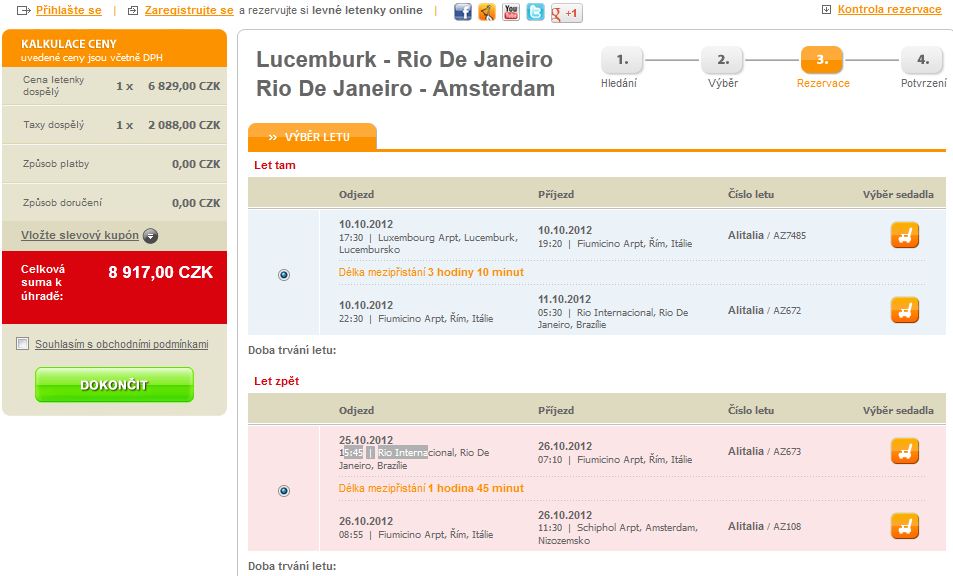
Task: Select the Let zpět flight radio button
Action: (284, 491)
